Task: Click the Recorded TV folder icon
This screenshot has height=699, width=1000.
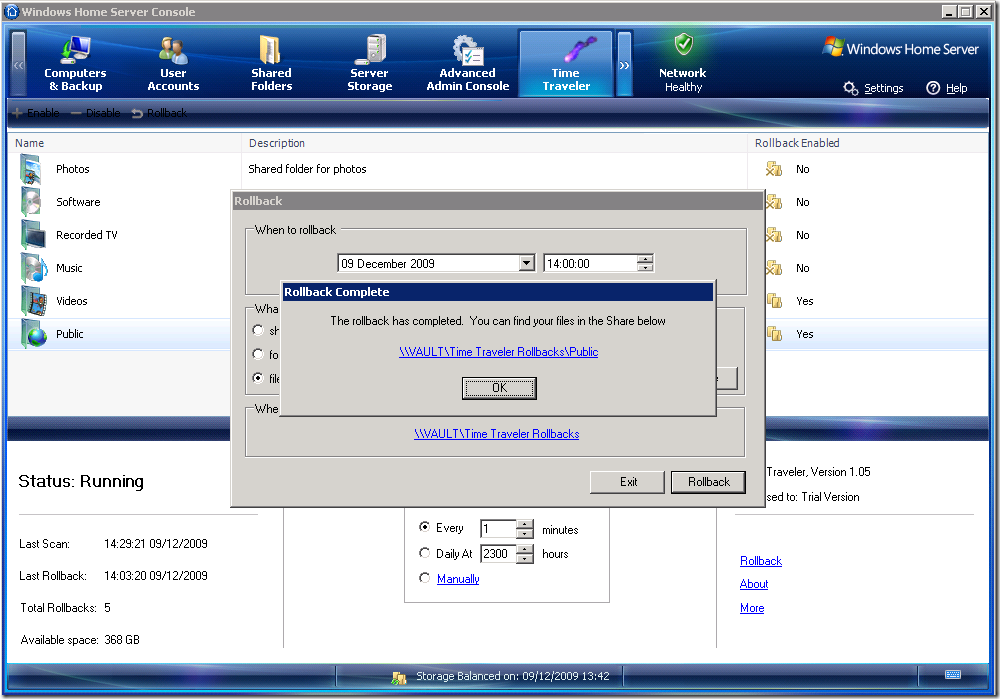Action: [x=33, y=235]
